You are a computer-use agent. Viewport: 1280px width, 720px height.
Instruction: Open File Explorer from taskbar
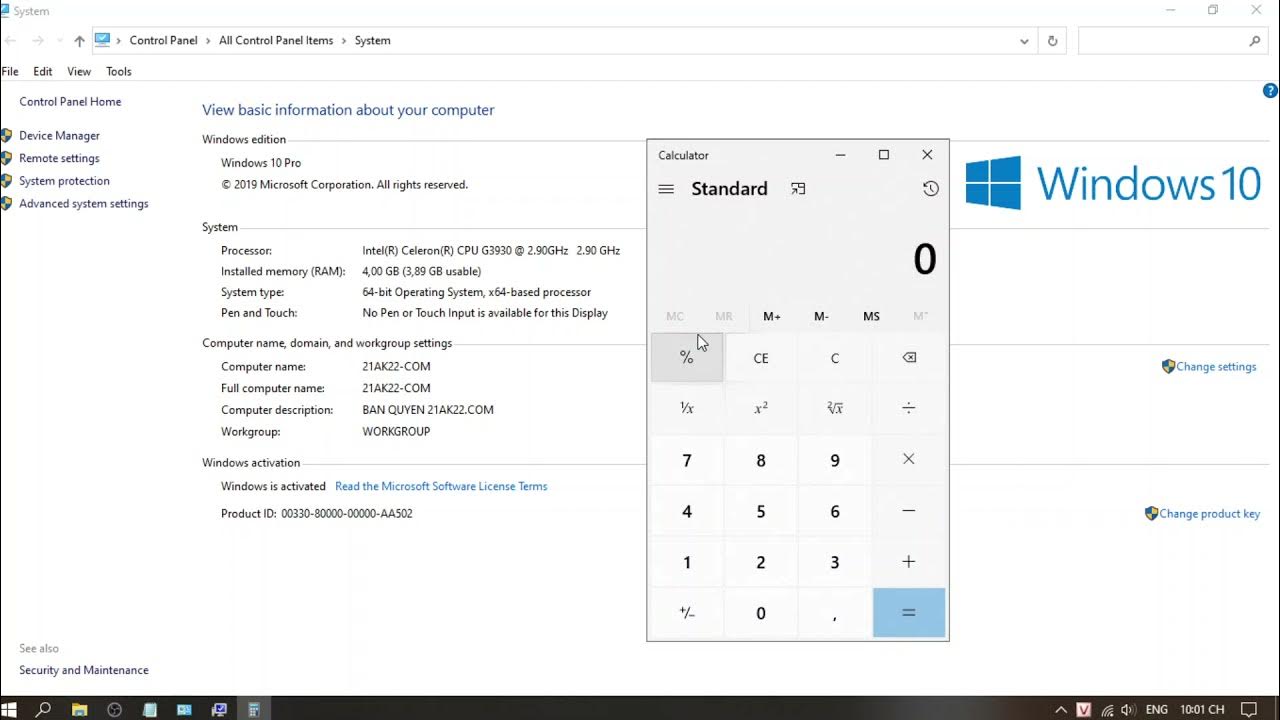[x=79, y=709]
